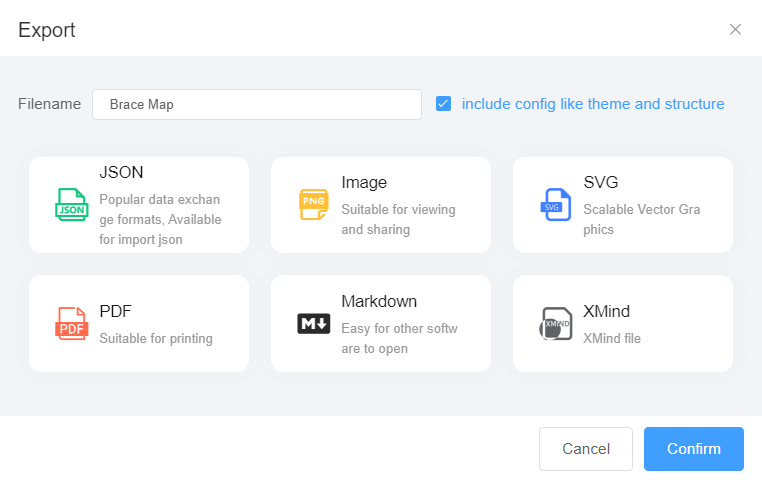This screenshot has height=486, width=762.
Task: Close the Export dialog with X
Action: coord(735,29)
